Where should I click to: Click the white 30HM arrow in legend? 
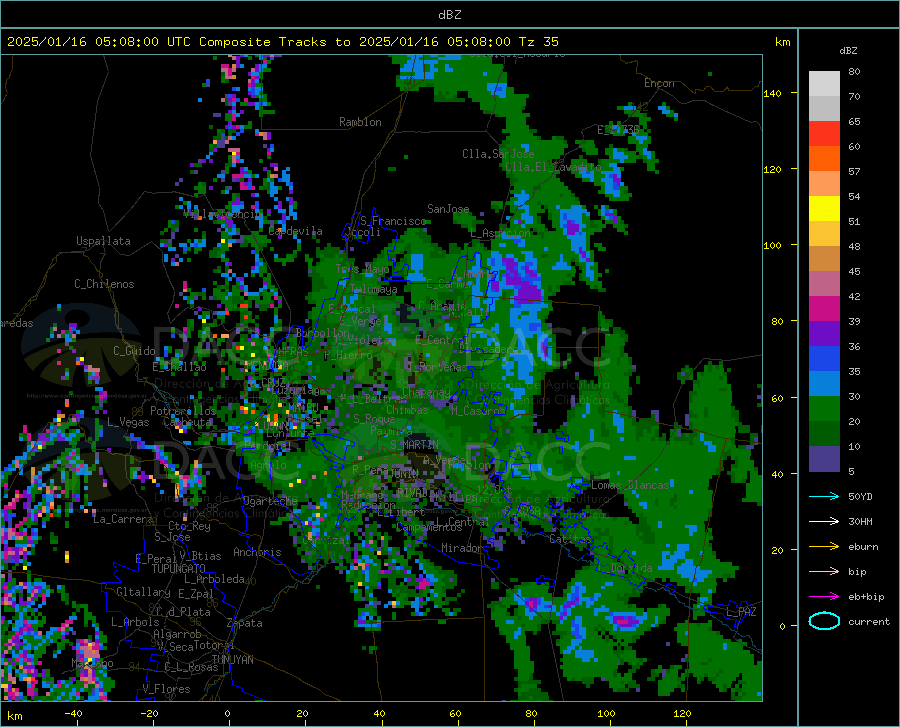coord(824,521)
